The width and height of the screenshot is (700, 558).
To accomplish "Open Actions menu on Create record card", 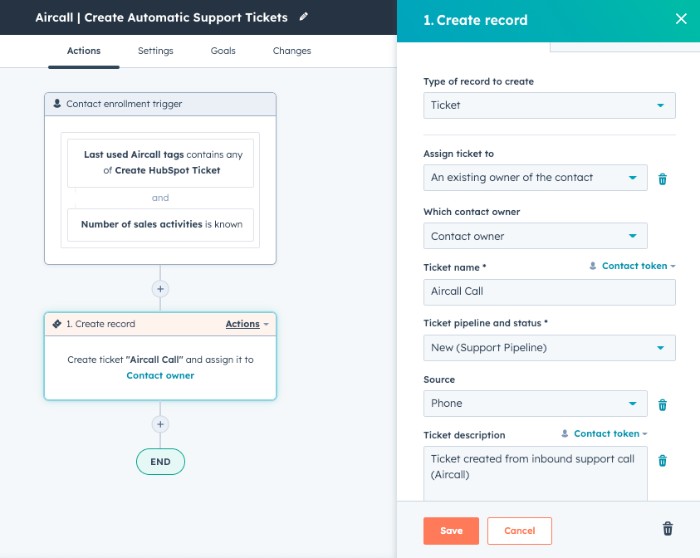I will pos(247,324).
